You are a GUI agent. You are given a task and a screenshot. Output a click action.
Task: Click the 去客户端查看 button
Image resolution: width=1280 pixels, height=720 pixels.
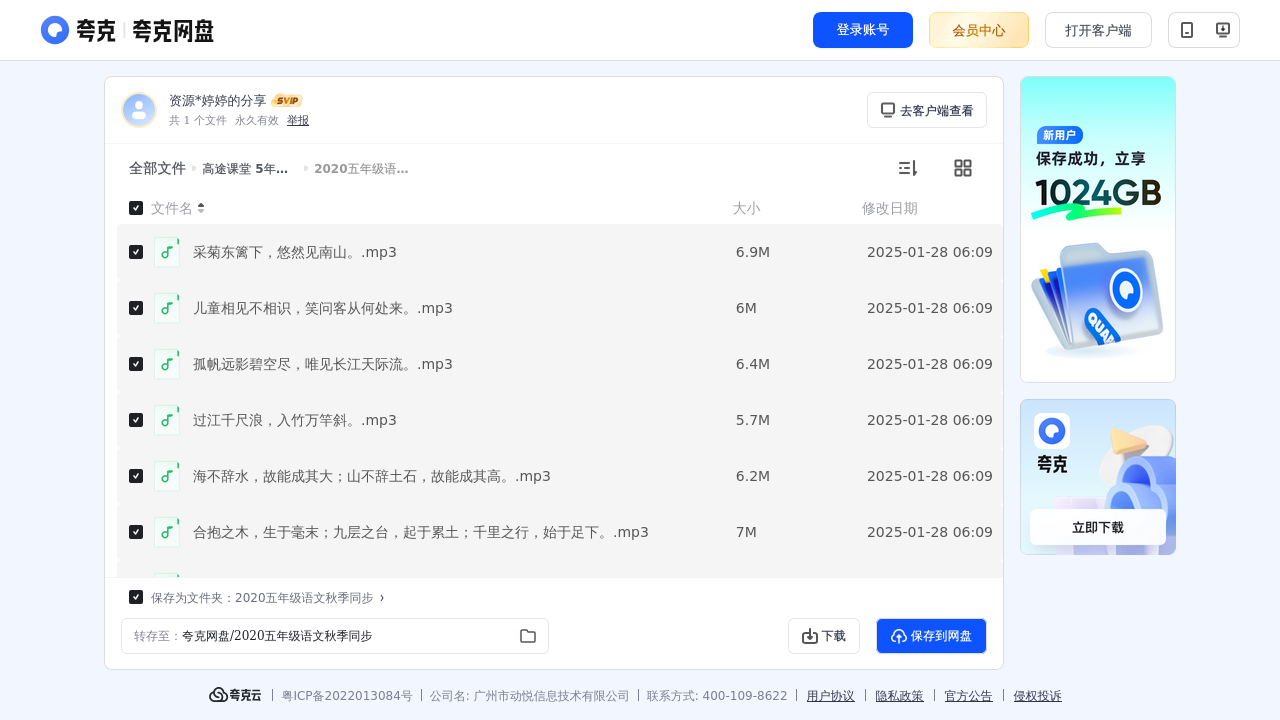(927, 110)
